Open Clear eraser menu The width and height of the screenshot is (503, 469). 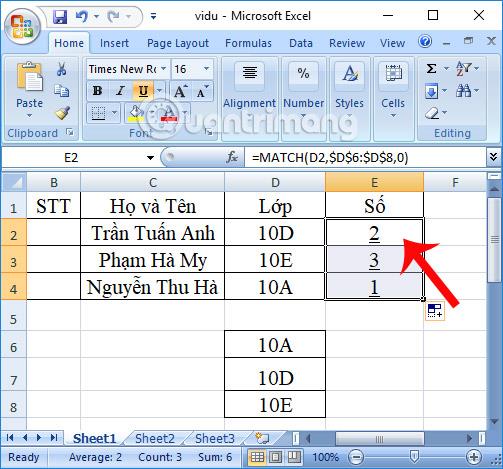(435, 113)
